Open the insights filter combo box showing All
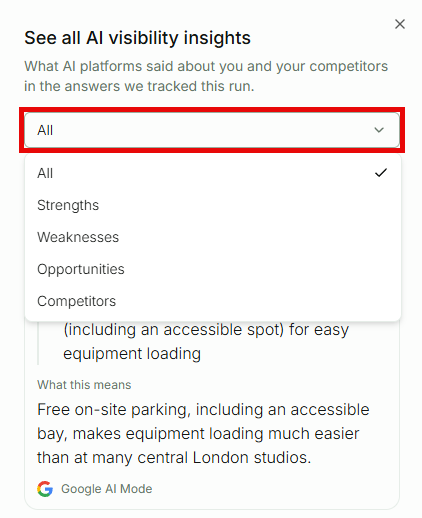This screenshot has height=518, width=422. click(212, 130)
